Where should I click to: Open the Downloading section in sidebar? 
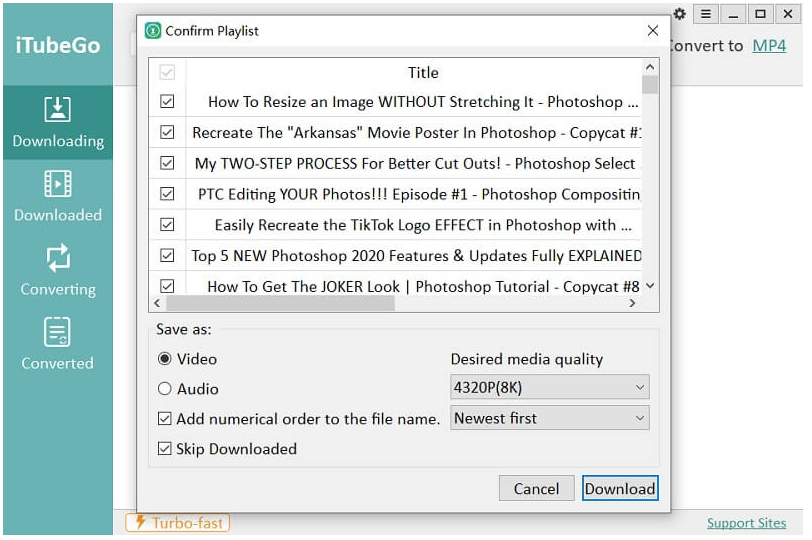[x=58, y=123]
